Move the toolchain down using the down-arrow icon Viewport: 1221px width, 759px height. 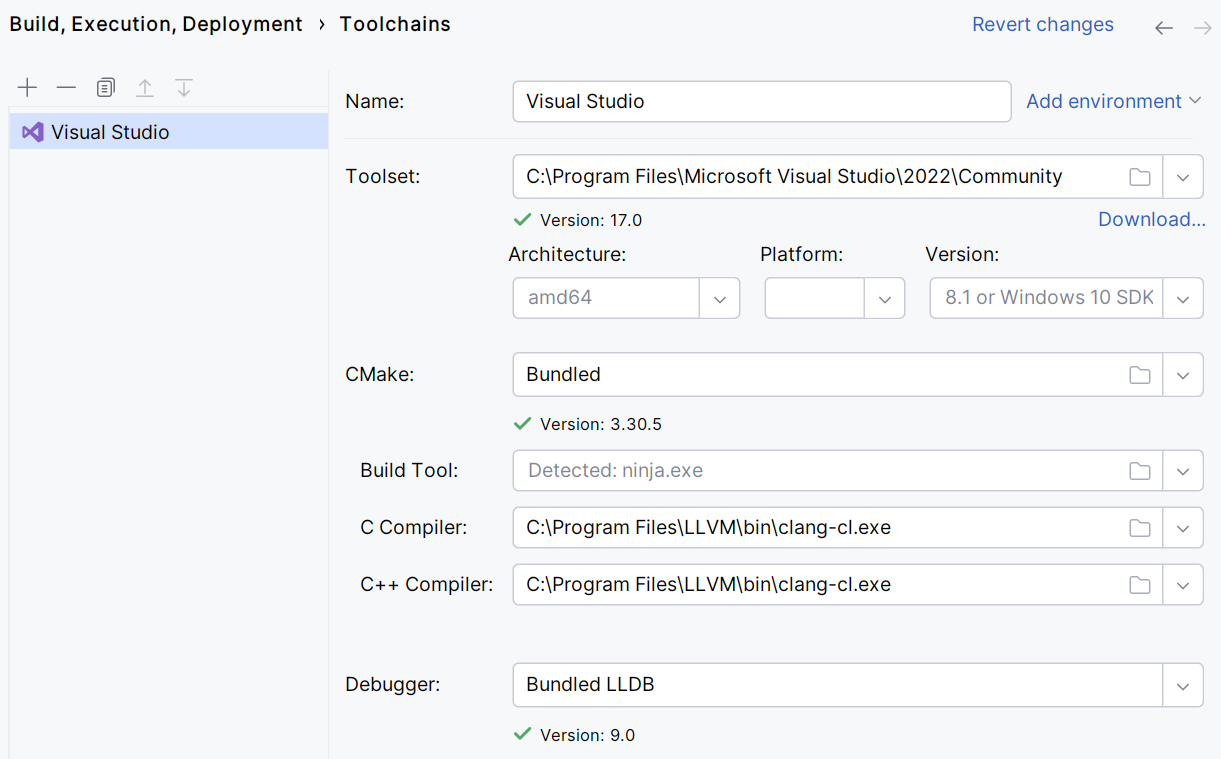183,87
